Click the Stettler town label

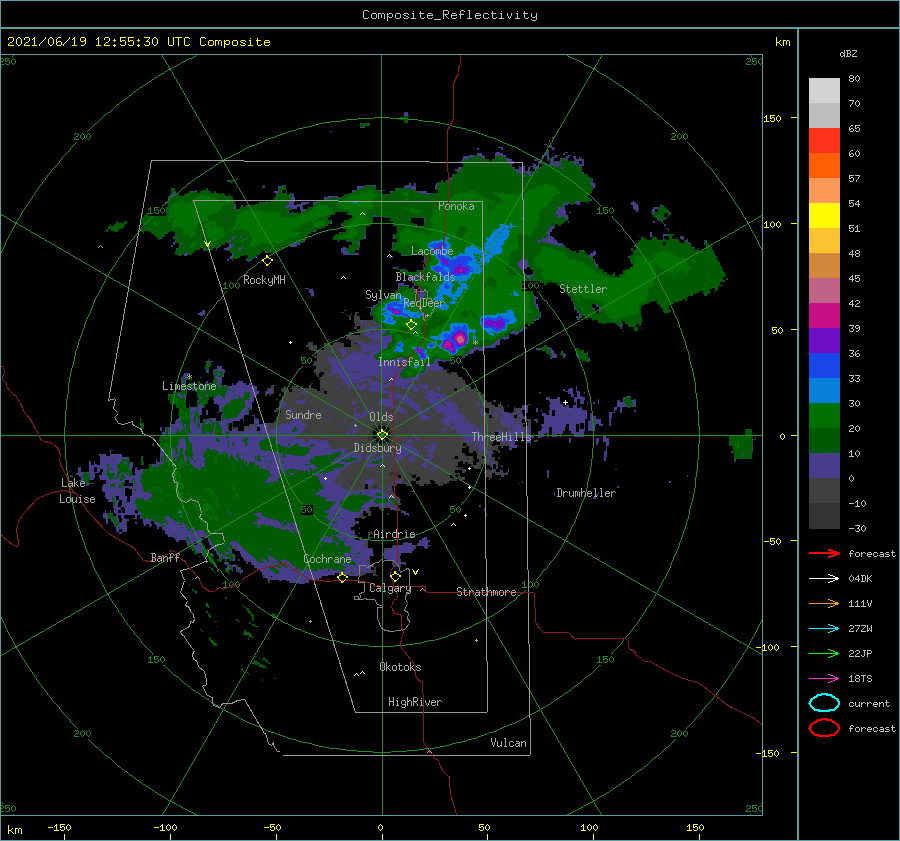583,289
